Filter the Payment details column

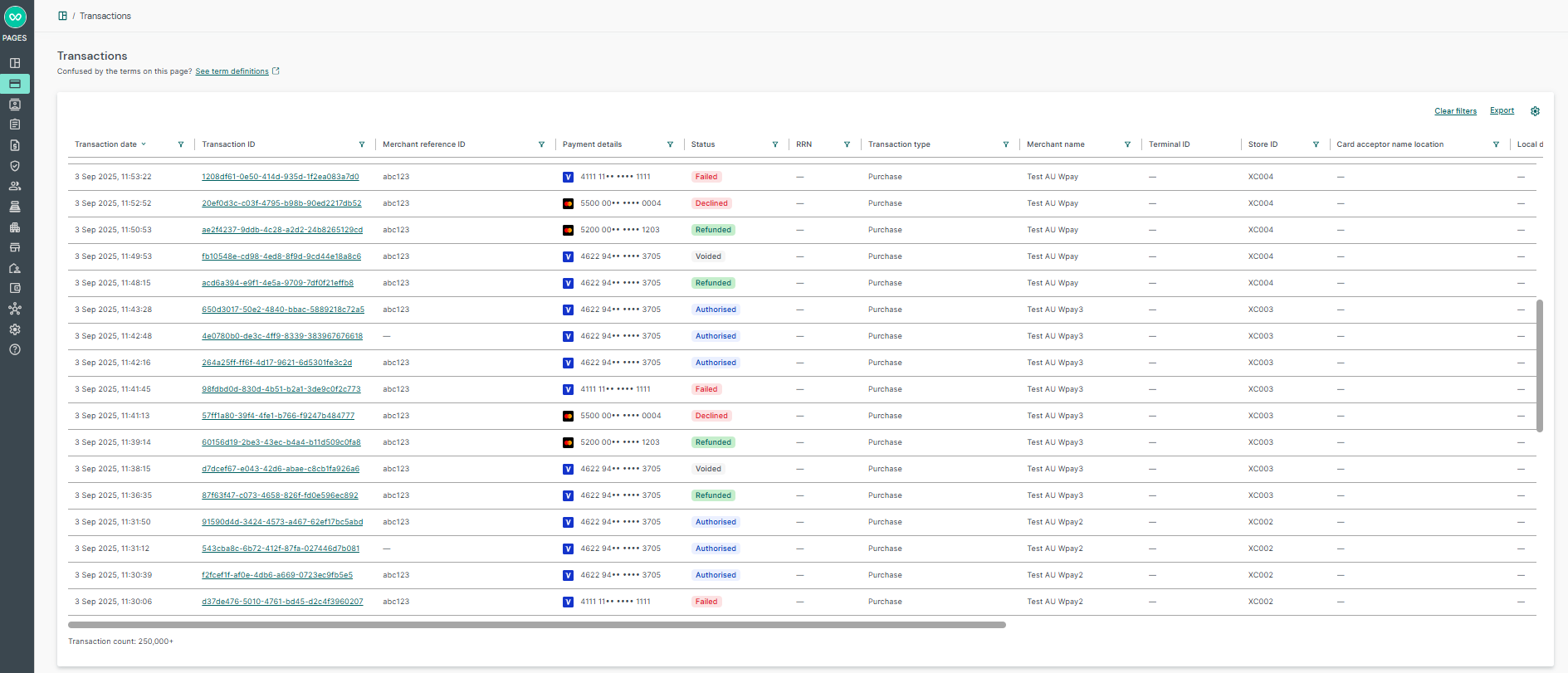coord(671,144)
